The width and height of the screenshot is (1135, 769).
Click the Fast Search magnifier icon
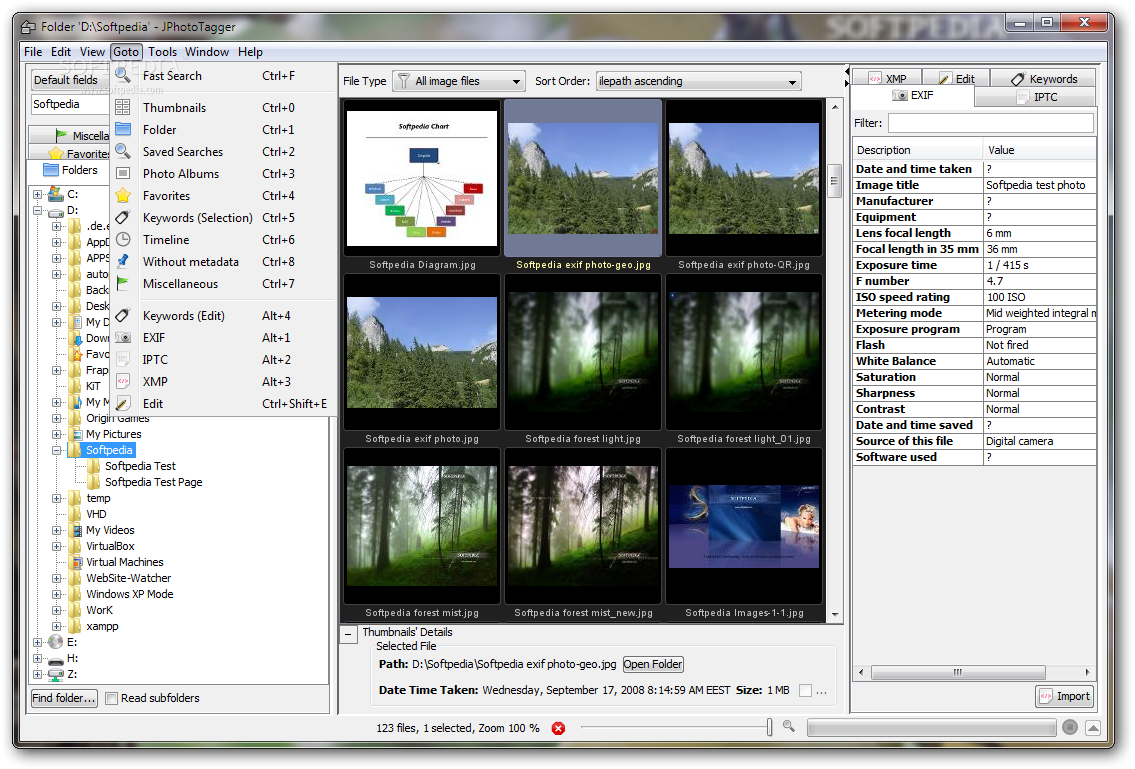(122, 75)
